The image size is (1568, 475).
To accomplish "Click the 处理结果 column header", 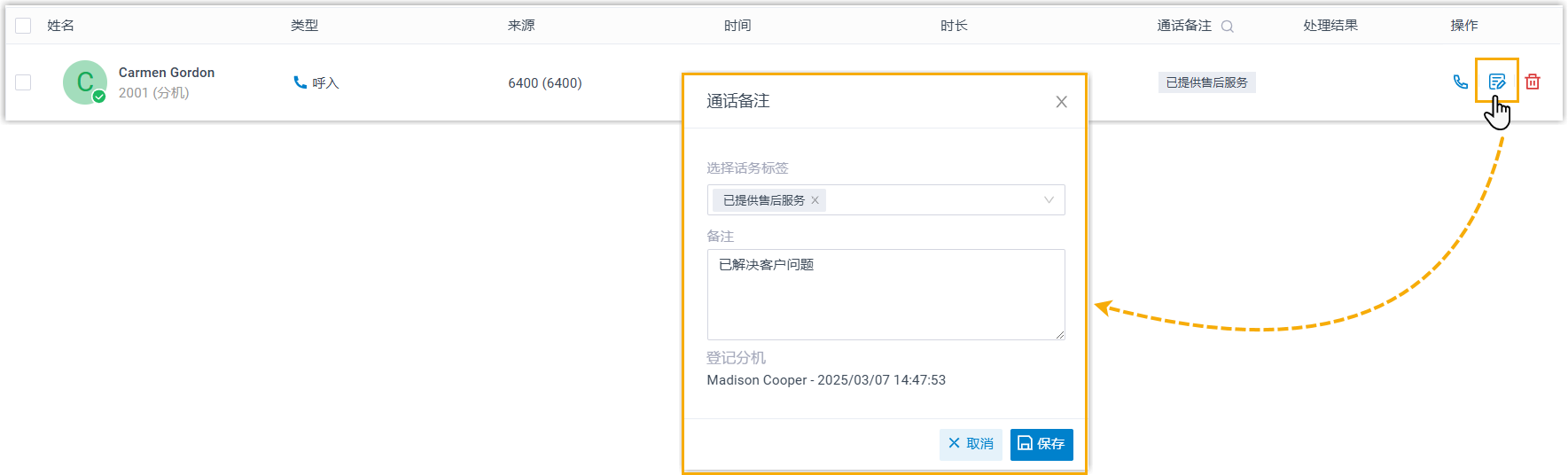I will pos(1330,26).
